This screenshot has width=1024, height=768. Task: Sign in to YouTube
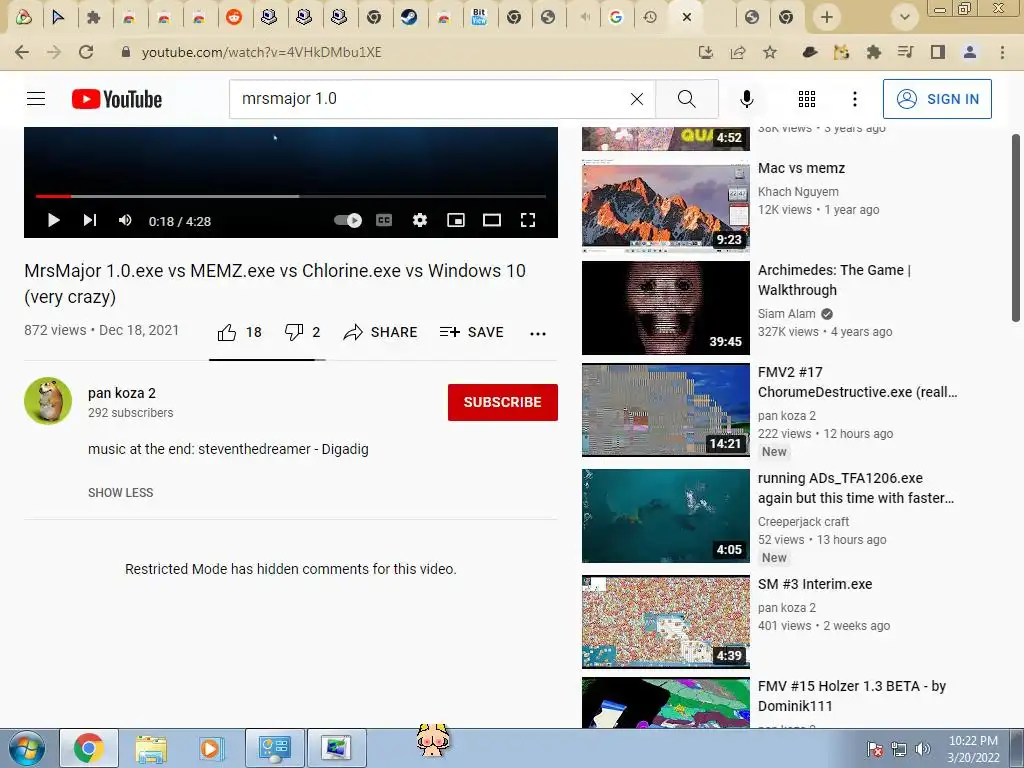coord(937,99)
